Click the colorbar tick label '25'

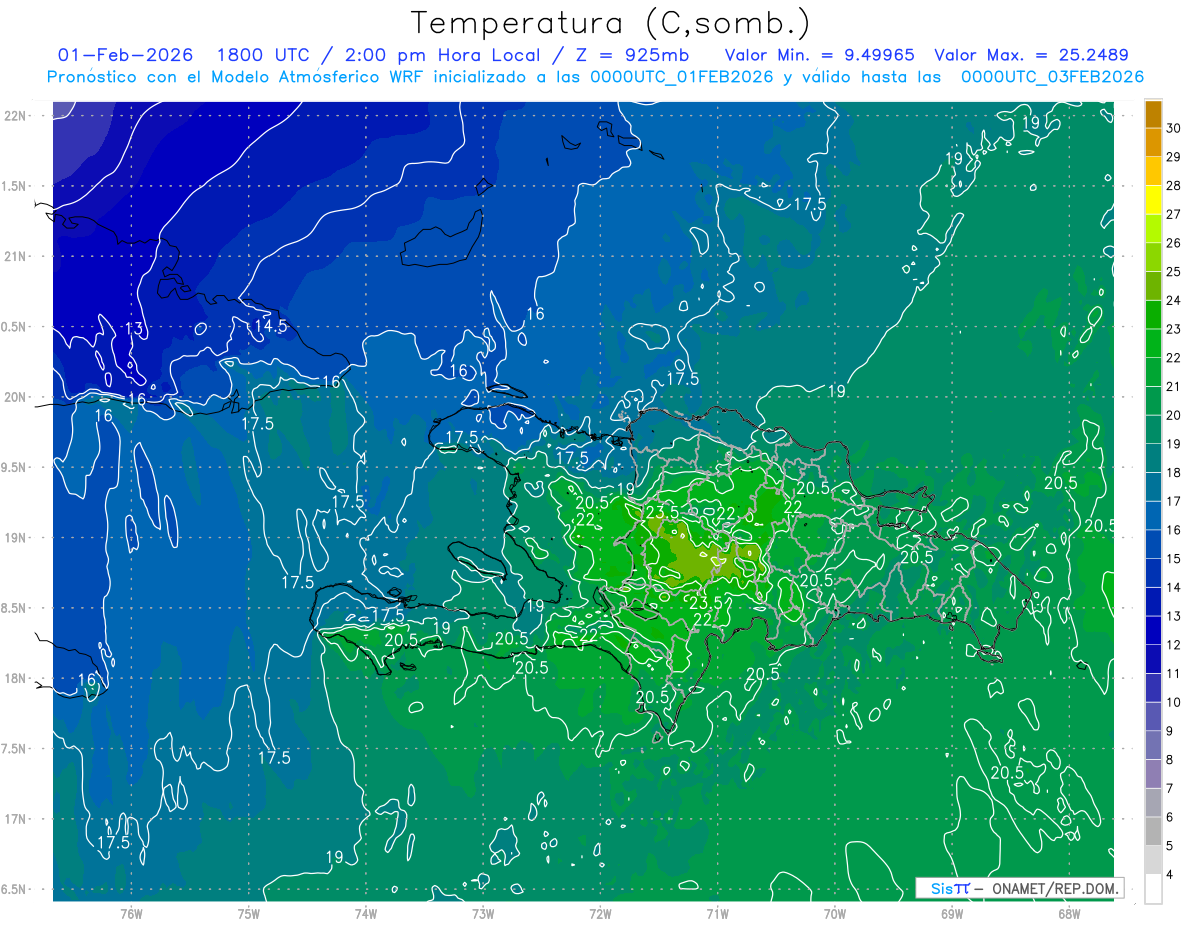(1174, 271)
